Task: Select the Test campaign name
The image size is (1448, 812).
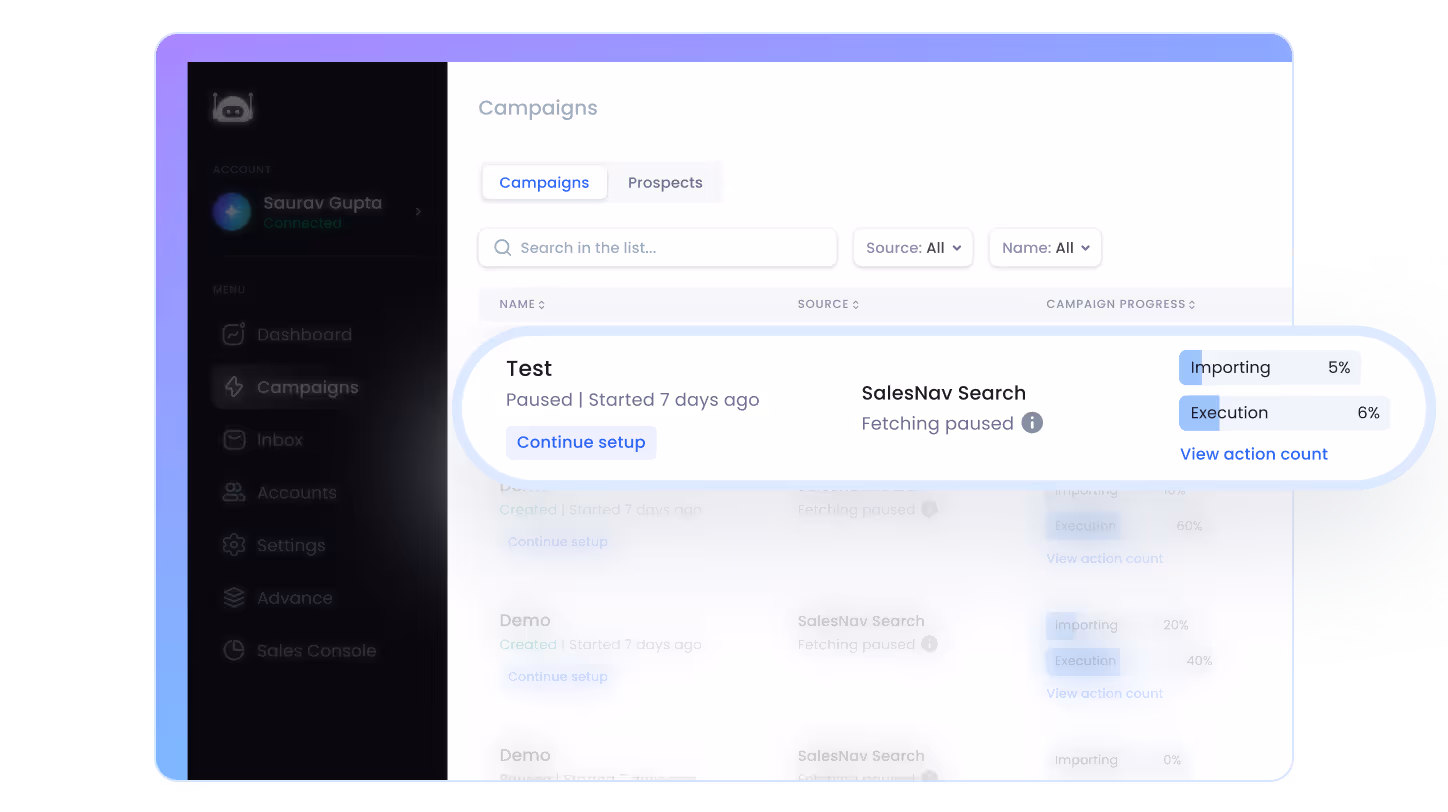Action: (529, 369)
